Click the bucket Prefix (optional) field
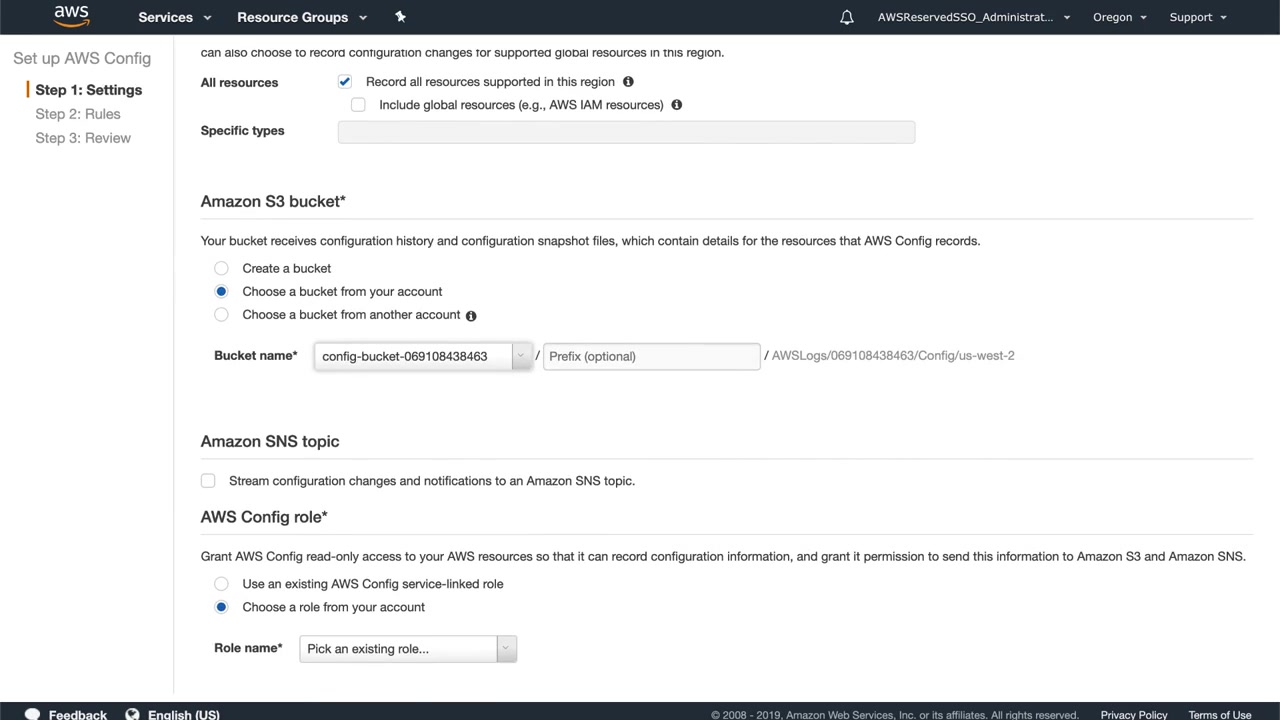The width and height of the screenshot is (1280, 720). point(651,356)
